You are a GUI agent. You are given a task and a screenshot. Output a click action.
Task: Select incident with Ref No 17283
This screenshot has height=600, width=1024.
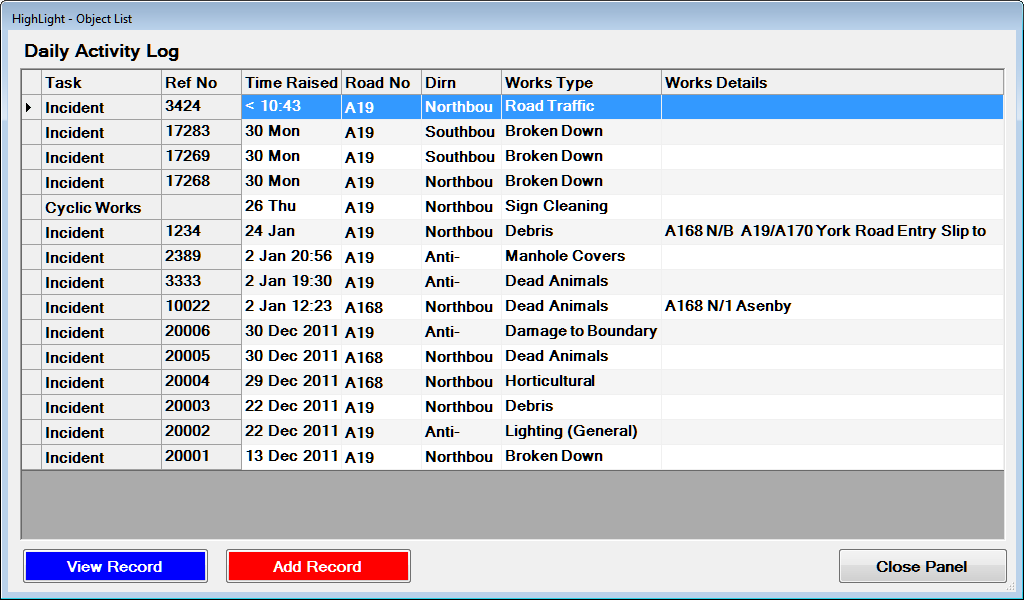tap(201, 131)
